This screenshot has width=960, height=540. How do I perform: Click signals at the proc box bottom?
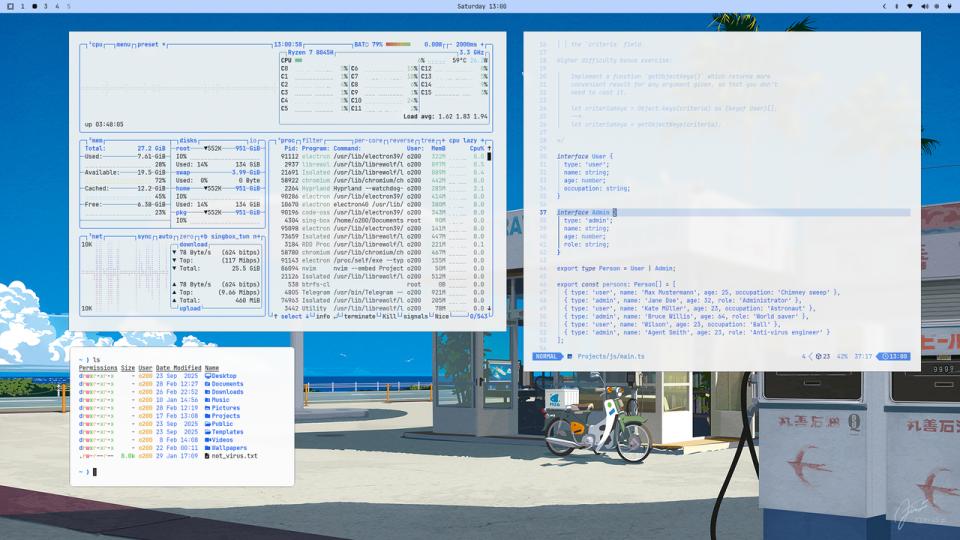[x=416, y=317]
